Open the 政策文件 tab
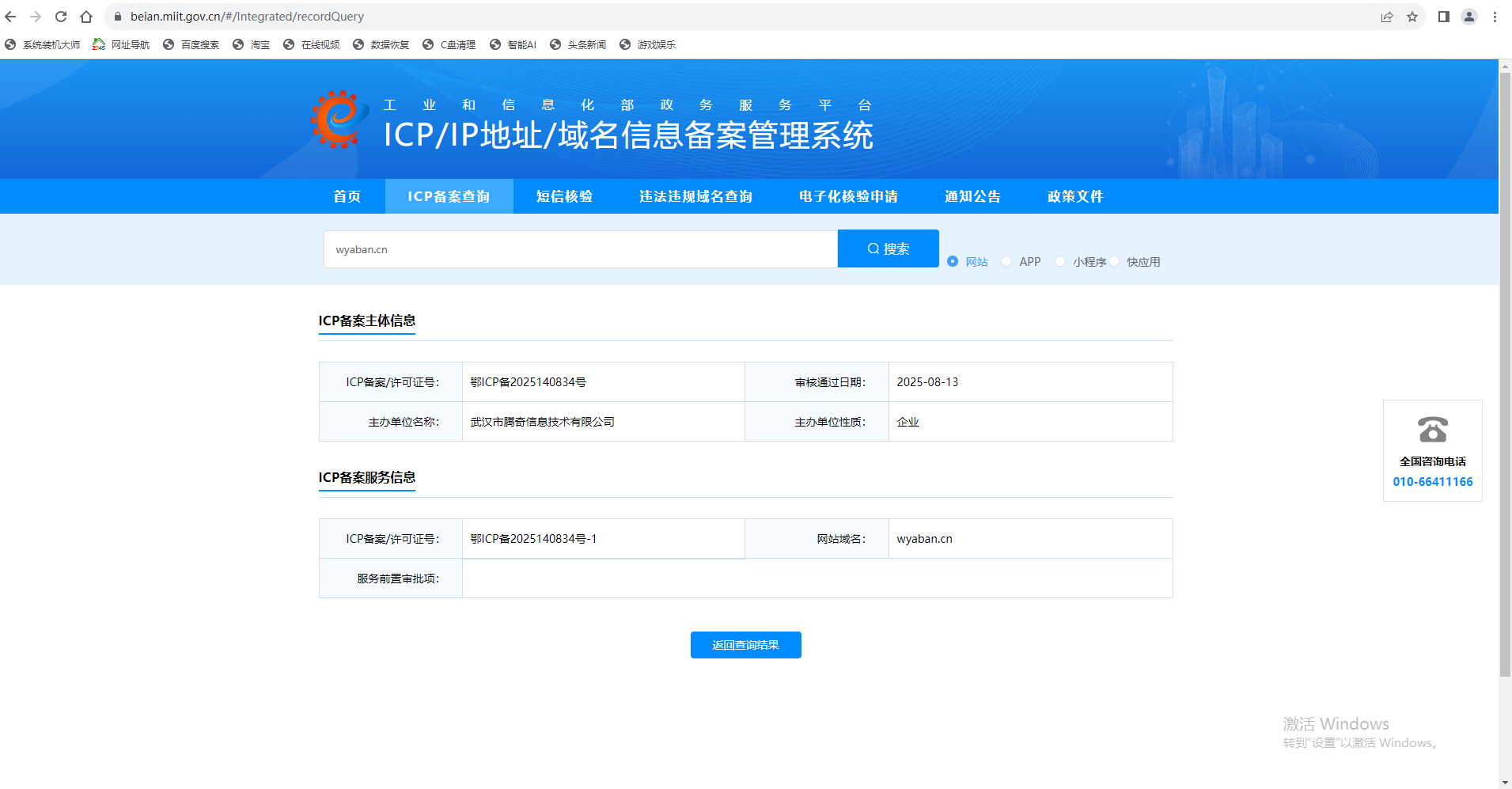This screenshot has width=1512, height=789. 1075,196
